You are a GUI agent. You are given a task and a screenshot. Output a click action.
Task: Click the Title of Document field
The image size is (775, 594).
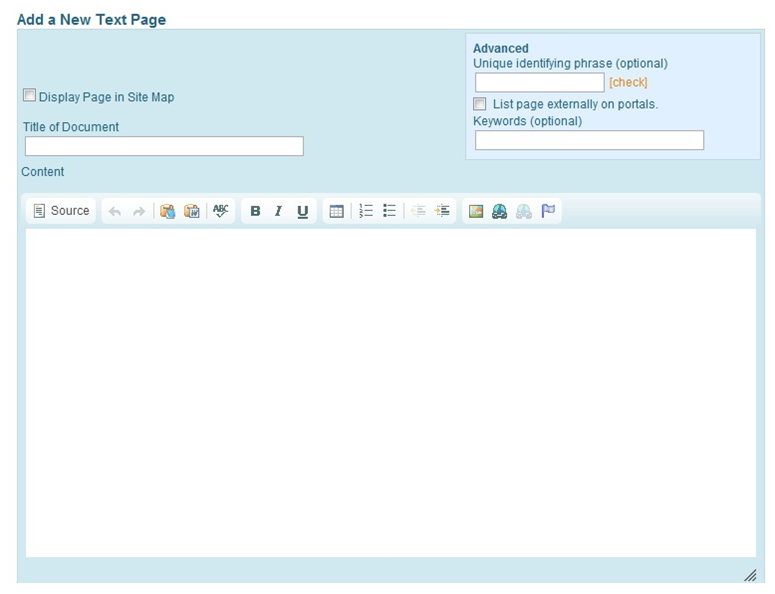164,146
